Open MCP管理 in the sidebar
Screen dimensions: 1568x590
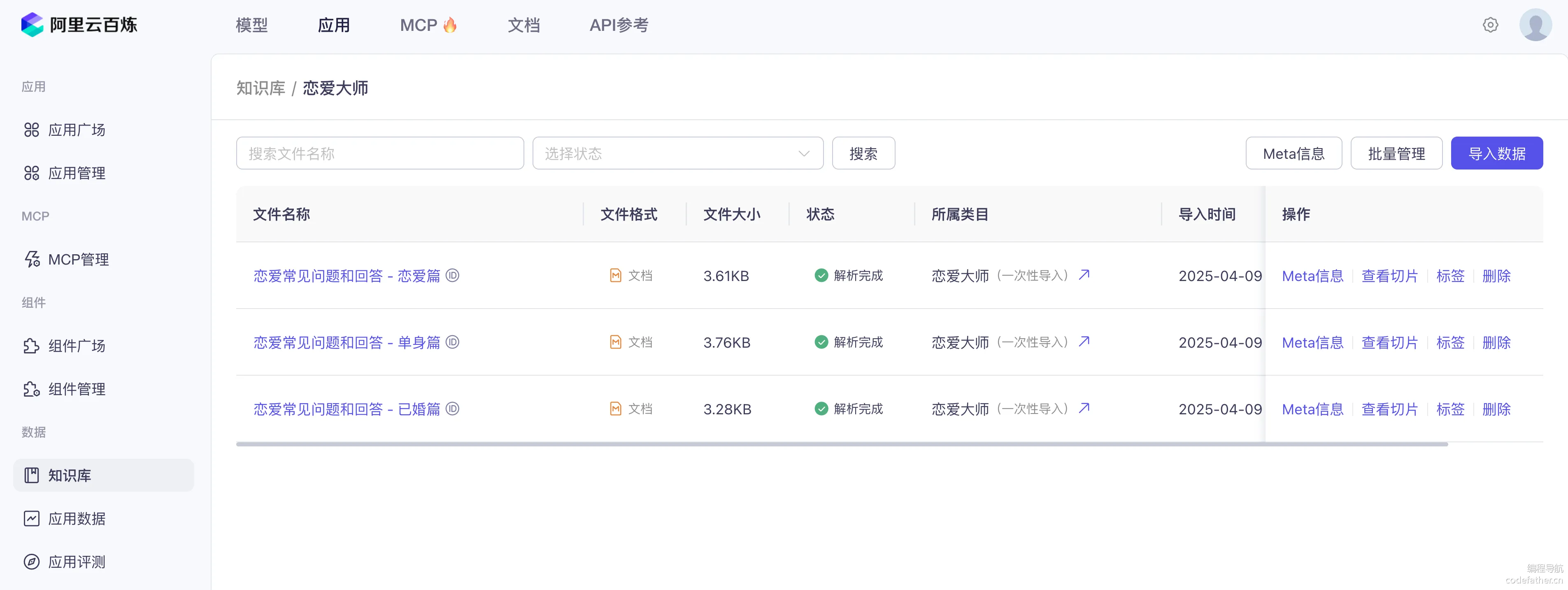point(78,260)
